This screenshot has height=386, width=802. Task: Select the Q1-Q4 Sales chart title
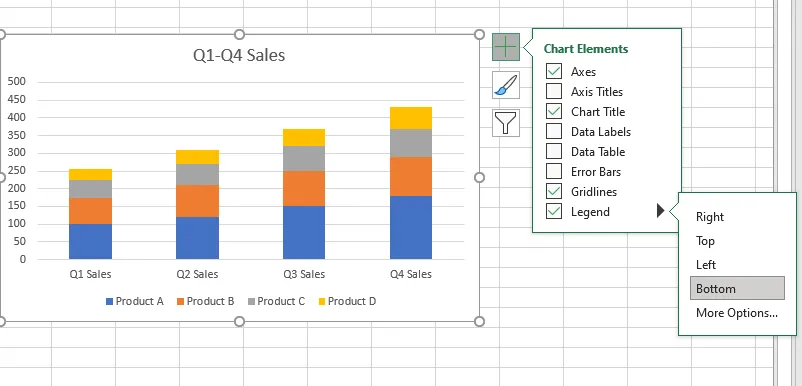point(239,55)
